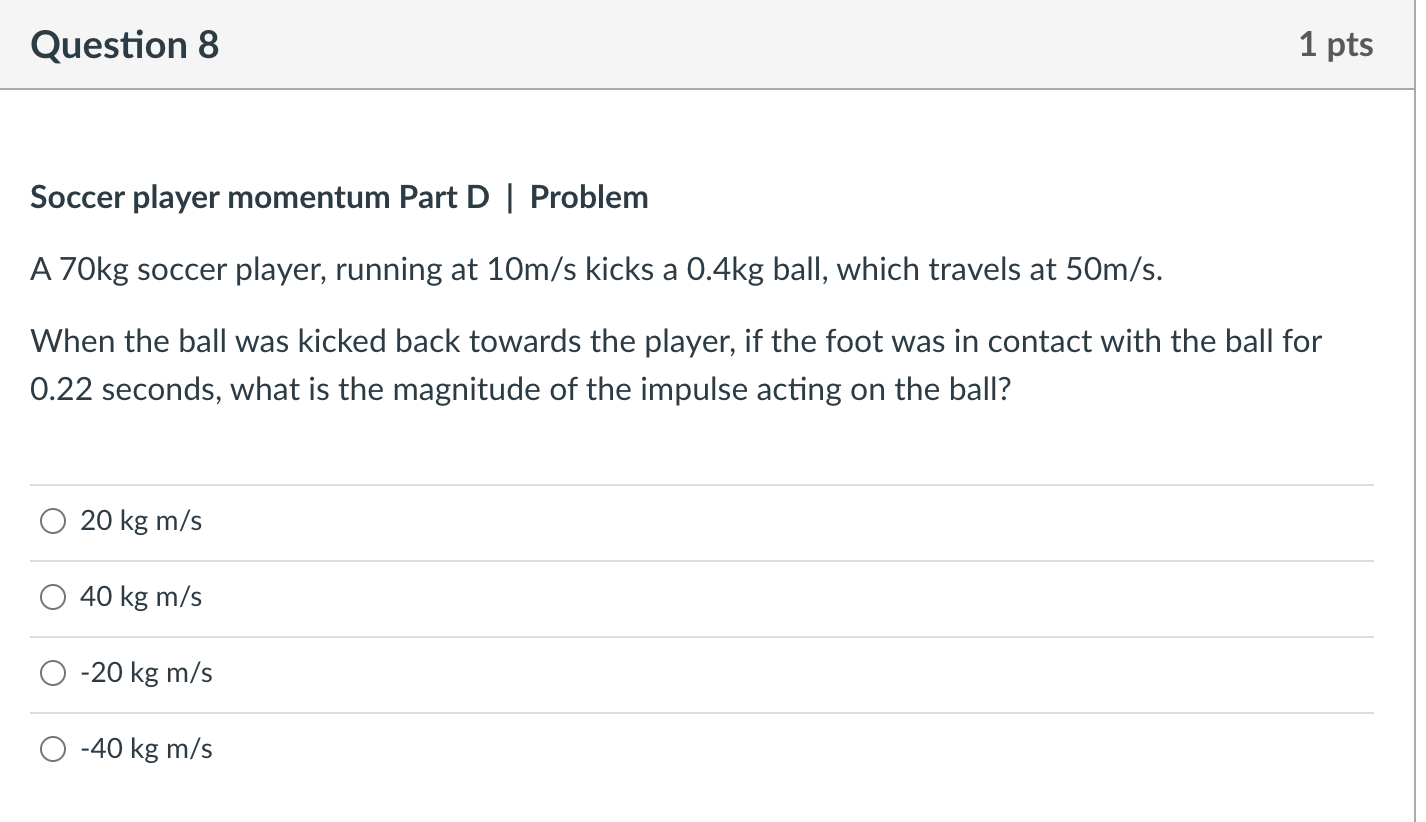Click the Soccer player momentum Part D title
Image resolution: width=1426 pixels, height=822 pixels.
[x=339, y=197]
